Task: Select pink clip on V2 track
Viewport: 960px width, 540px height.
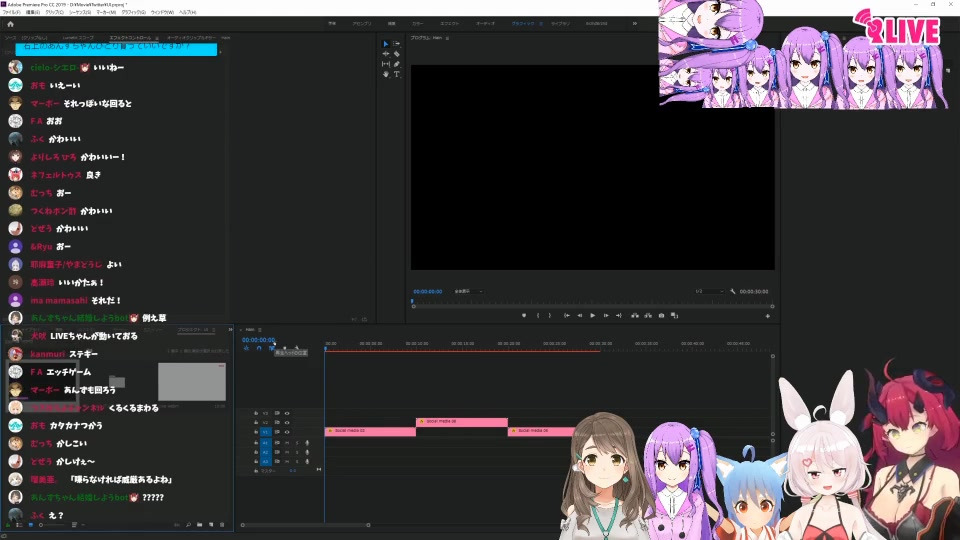Action: click(462, 422)
